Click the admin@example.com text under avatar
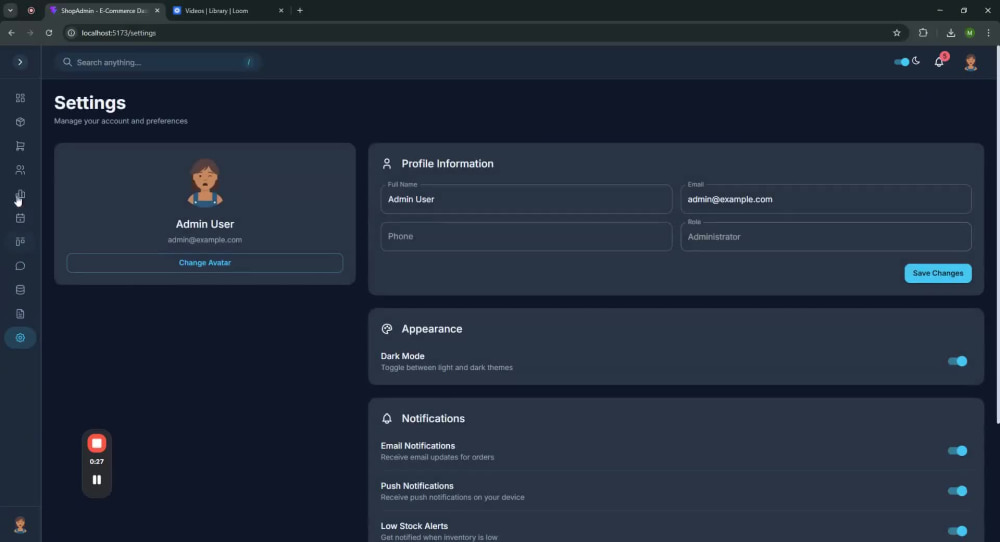The image size is (1000, 542). pos(205,240)
